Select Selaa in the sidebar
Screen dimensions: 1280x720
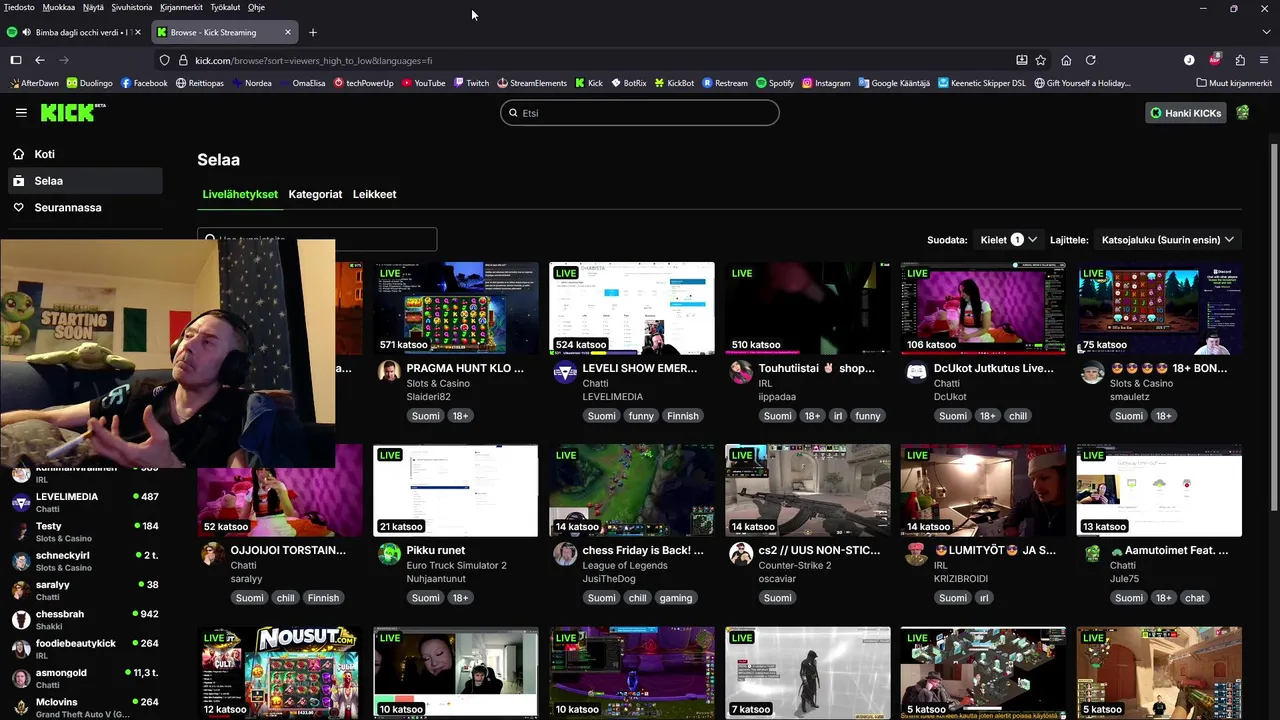(84, 181)
